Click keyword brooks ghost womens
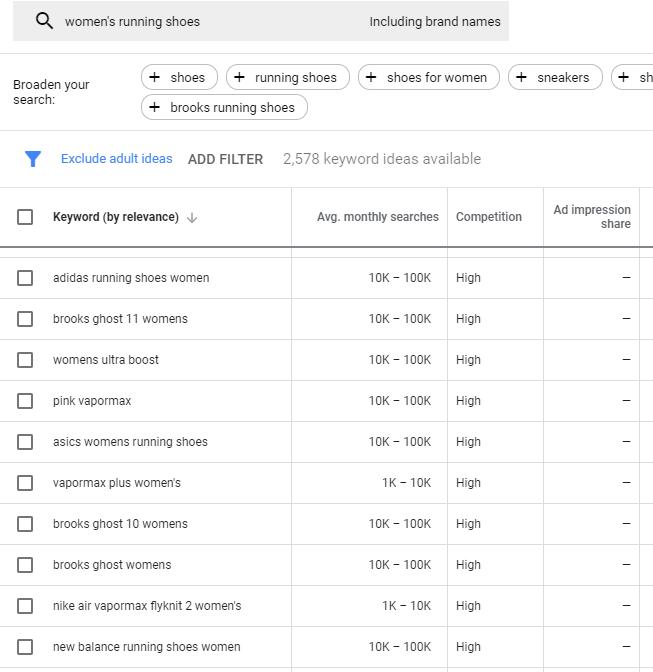 click(x=112, y=565)
